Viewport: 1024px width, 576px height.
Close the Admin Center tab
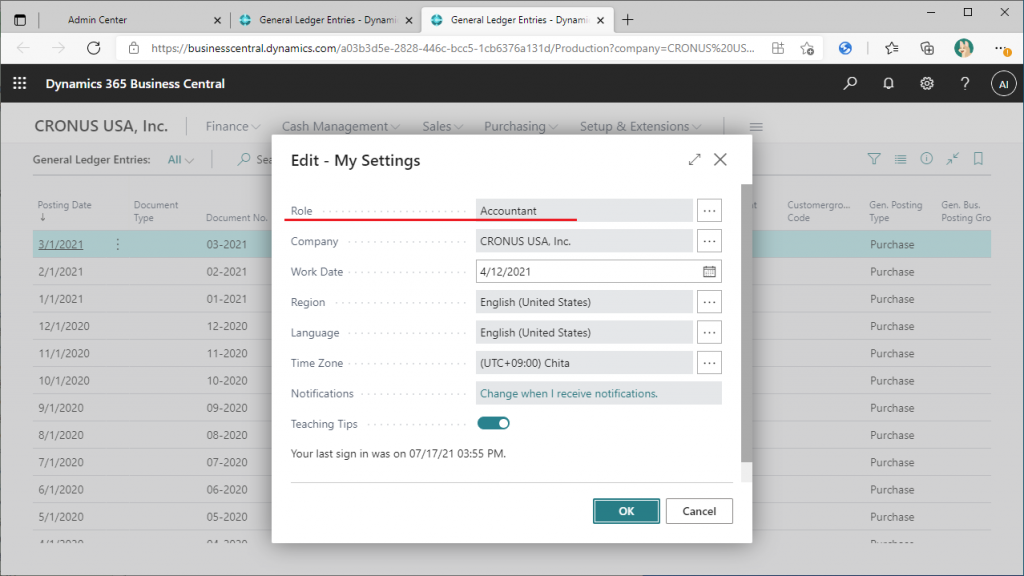click(x=217, y=20)
